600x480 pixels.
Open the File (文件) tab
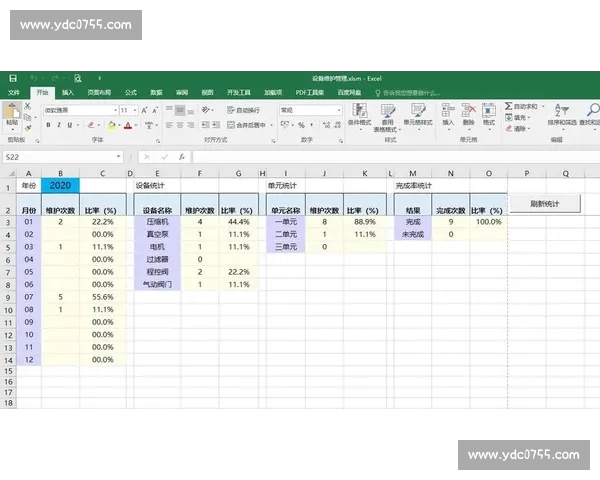14,93
